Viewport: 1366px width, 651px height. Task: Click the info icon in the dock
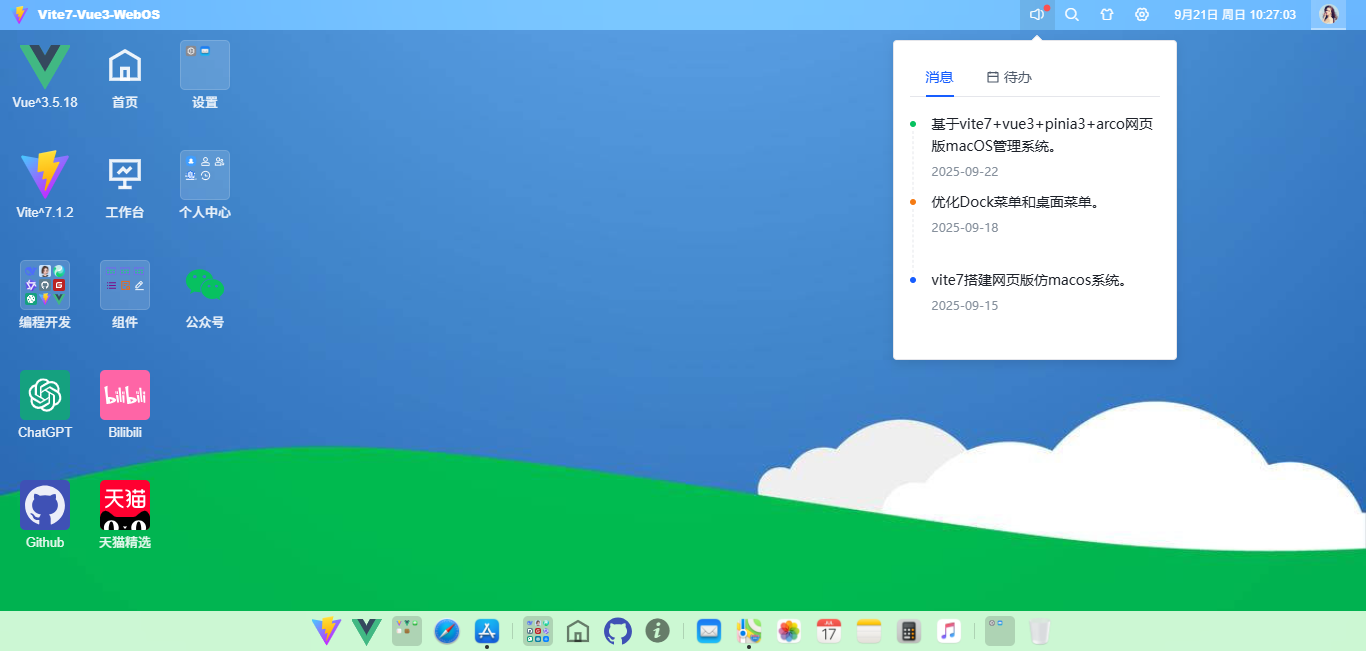pos(657,631)
